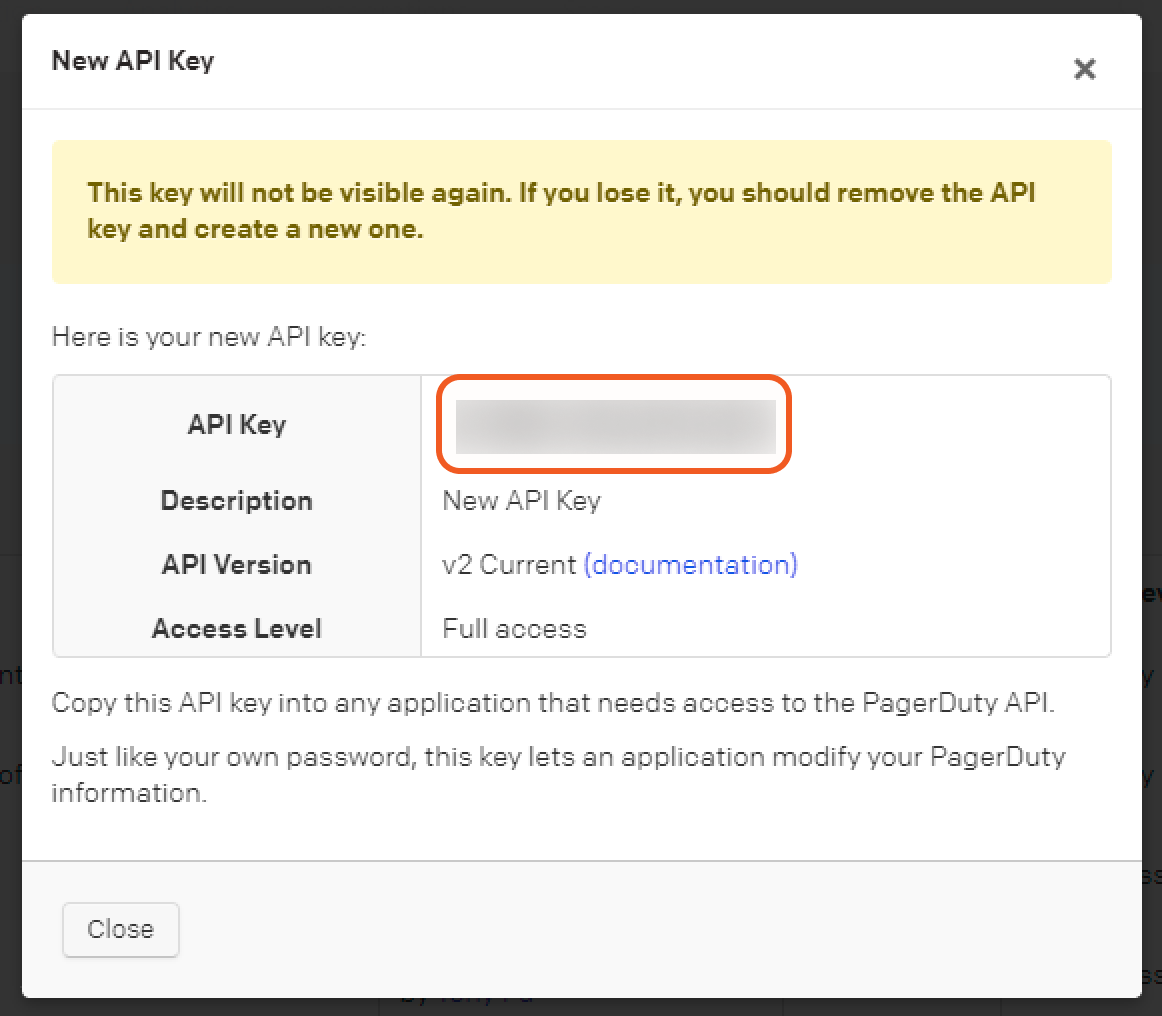Select the blurred API key value

pyautogui.click(x=615, y=426)
